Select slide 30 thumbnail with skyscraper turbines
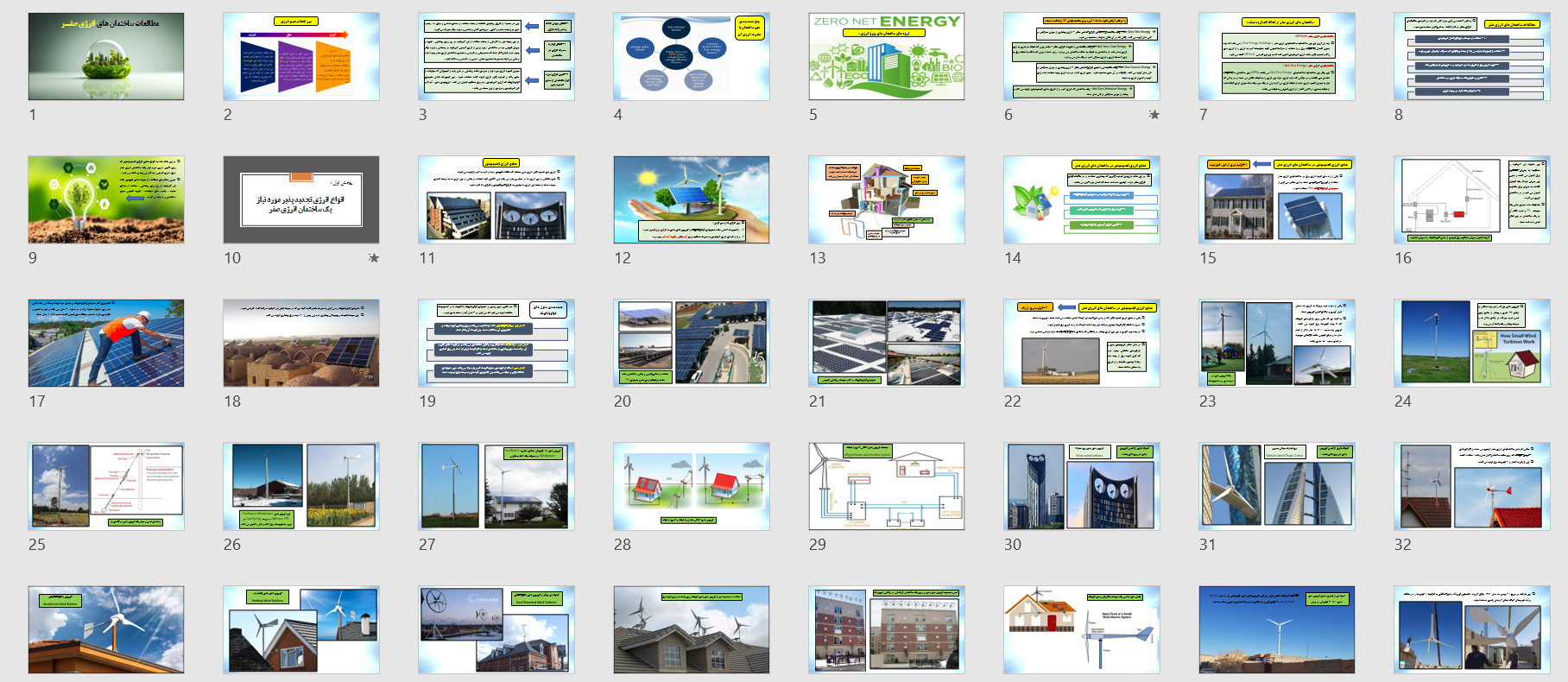The image size is (1568, 682). click(x=1082, y=486)
